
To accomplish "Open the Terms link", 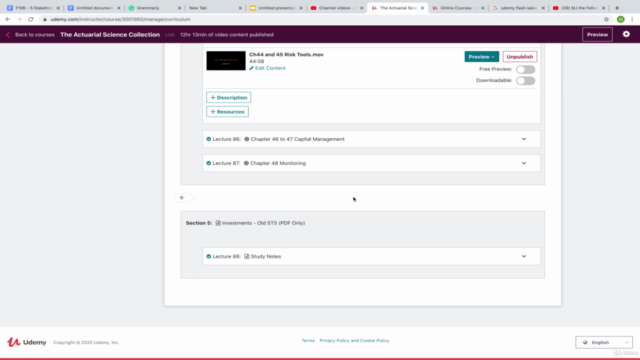I will click(308, 340).
